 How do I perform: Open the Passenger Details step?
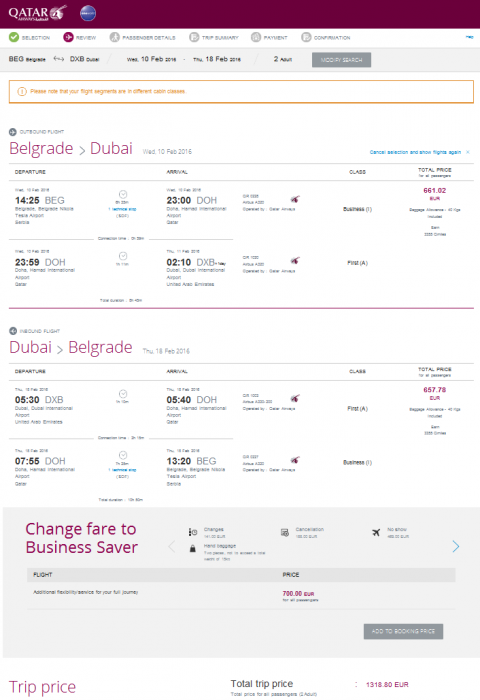coord(142,38)
